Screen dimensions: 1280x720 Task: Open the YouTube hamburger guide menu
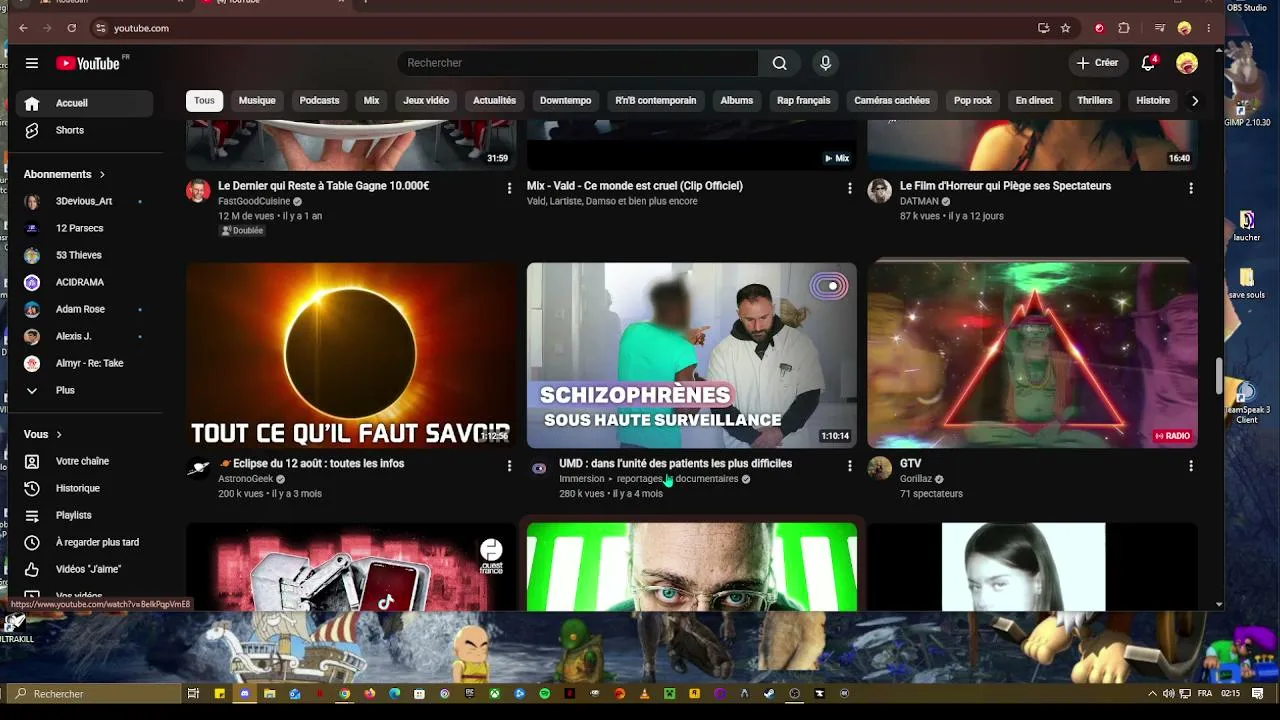click(x=32, y=63)
